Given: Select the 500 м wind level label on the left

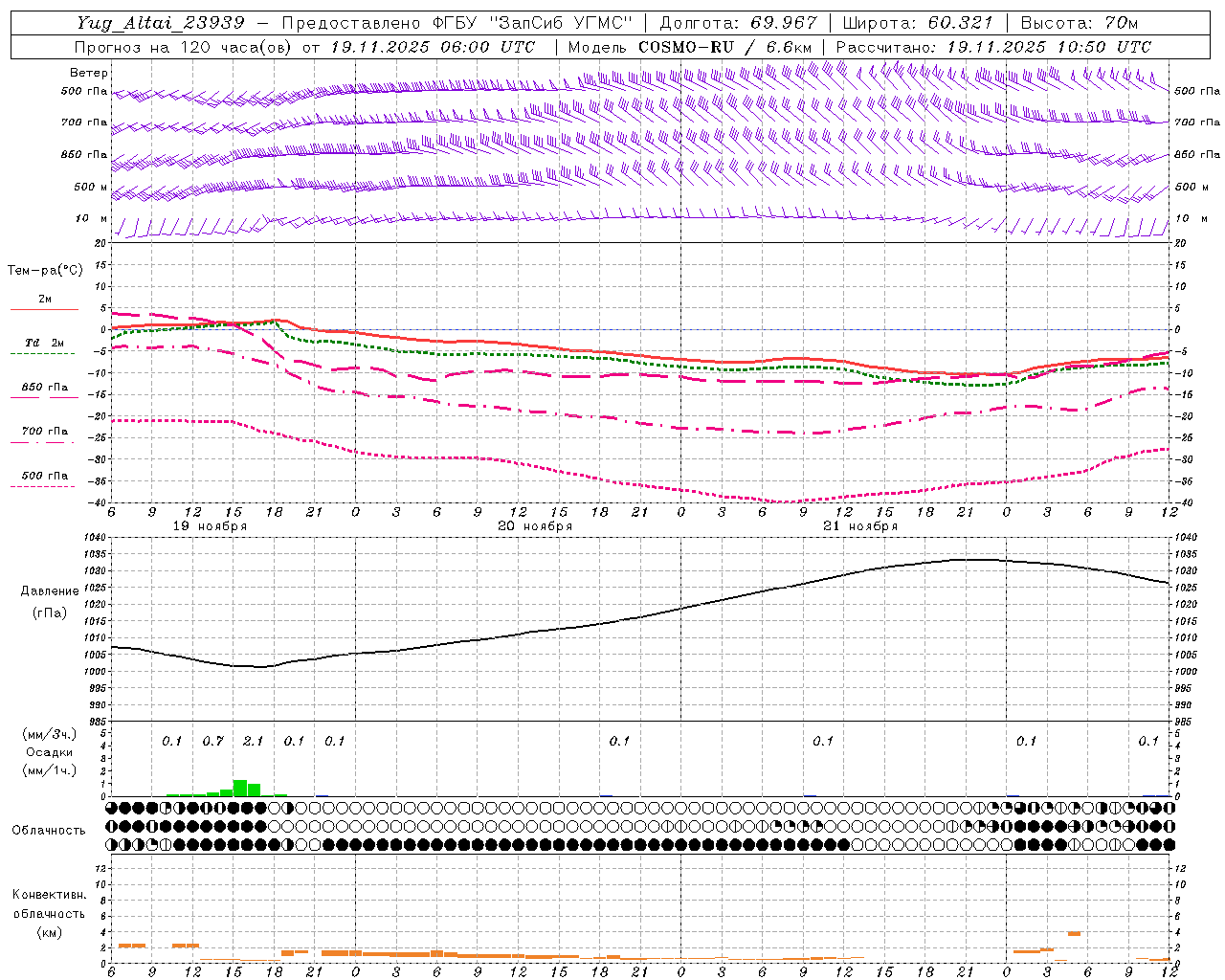Looking at the screenshot, I should 92,187.
